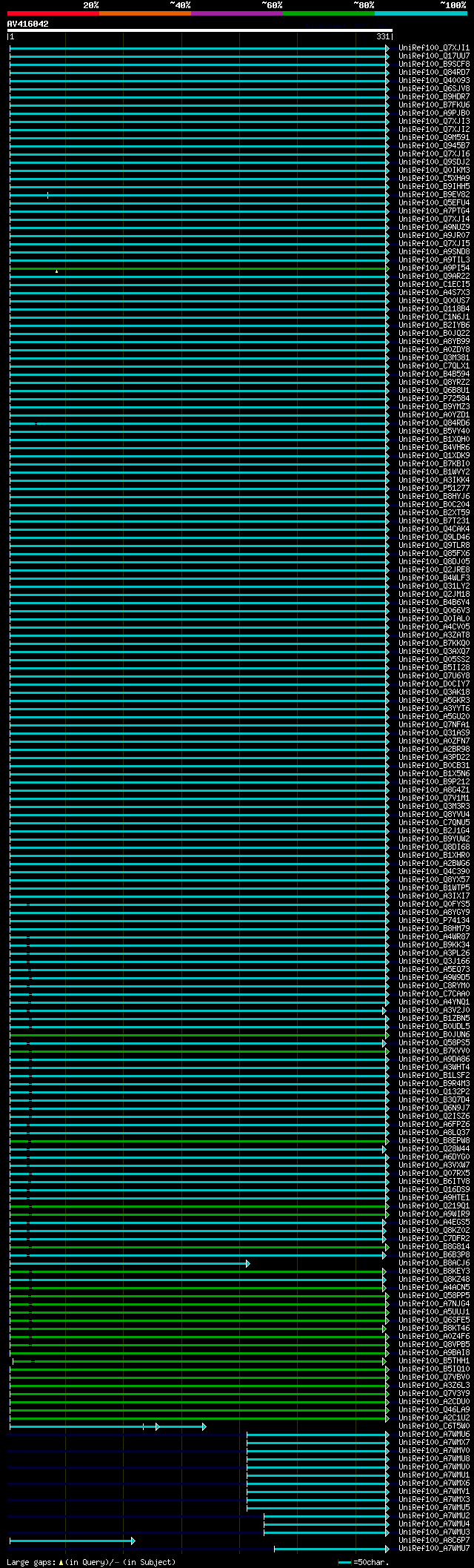Click the purple ~60% identity legend segment
The image size is (474, 1568).
(237, 13)
